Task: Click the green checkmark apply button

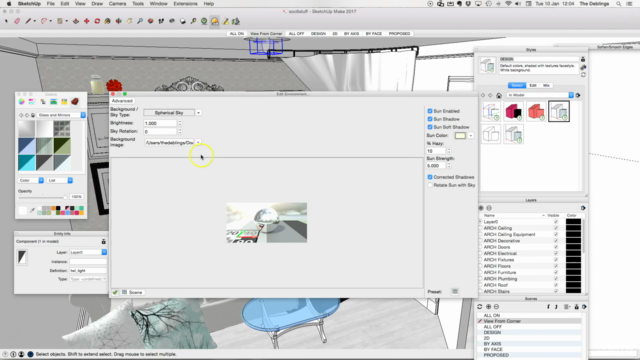Action: pos(115,292)
